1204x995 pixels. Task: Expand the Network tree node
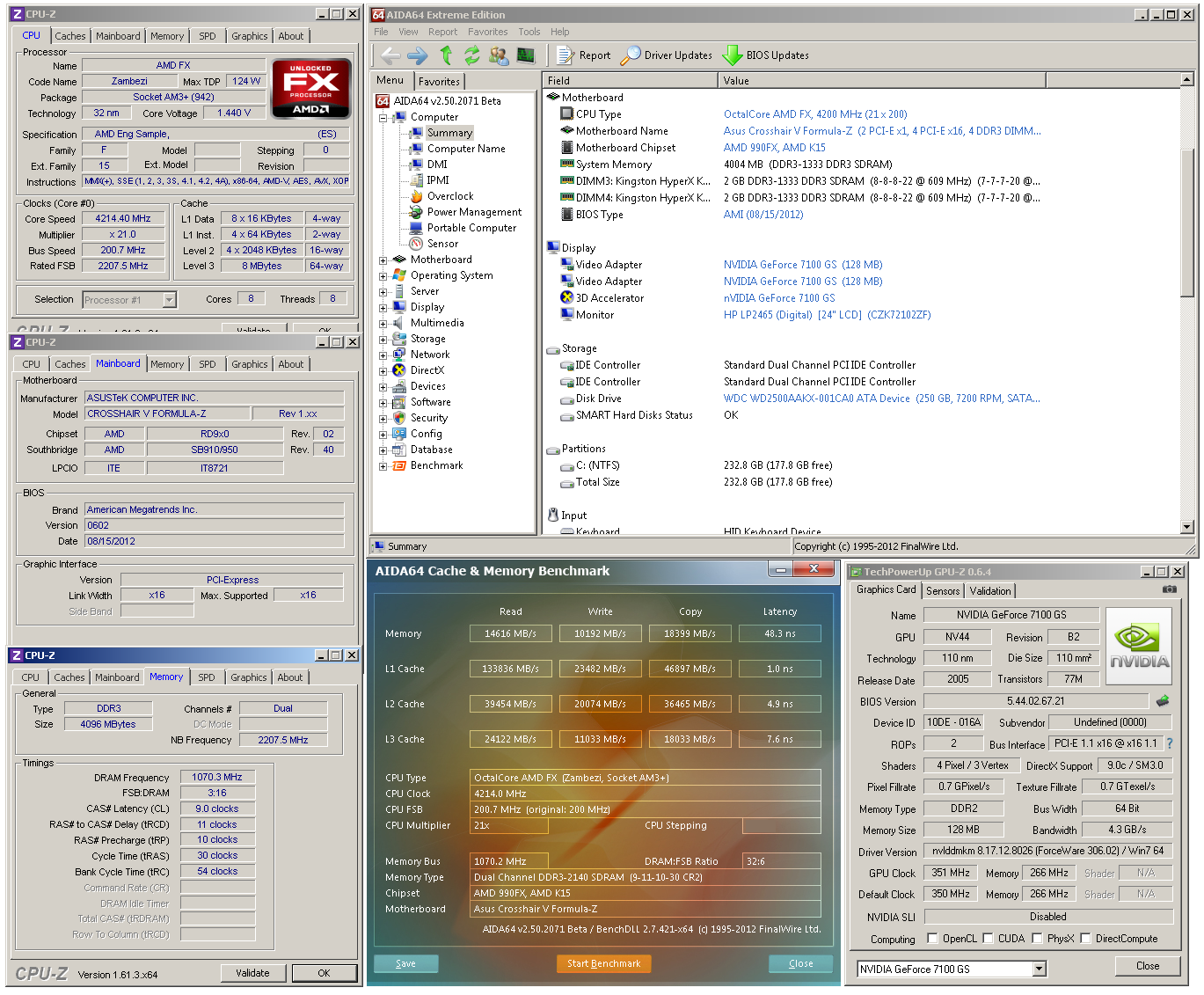point(383,355)
